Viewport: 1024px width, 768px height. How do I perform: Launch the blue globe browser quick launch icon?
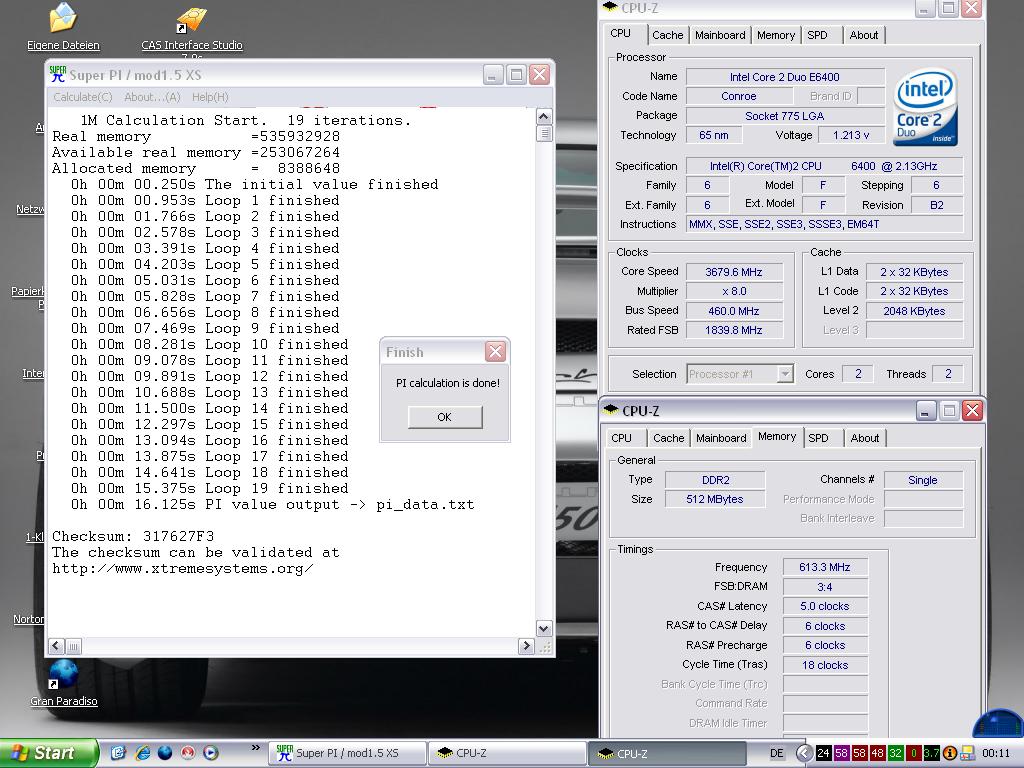tap(165, 753)
